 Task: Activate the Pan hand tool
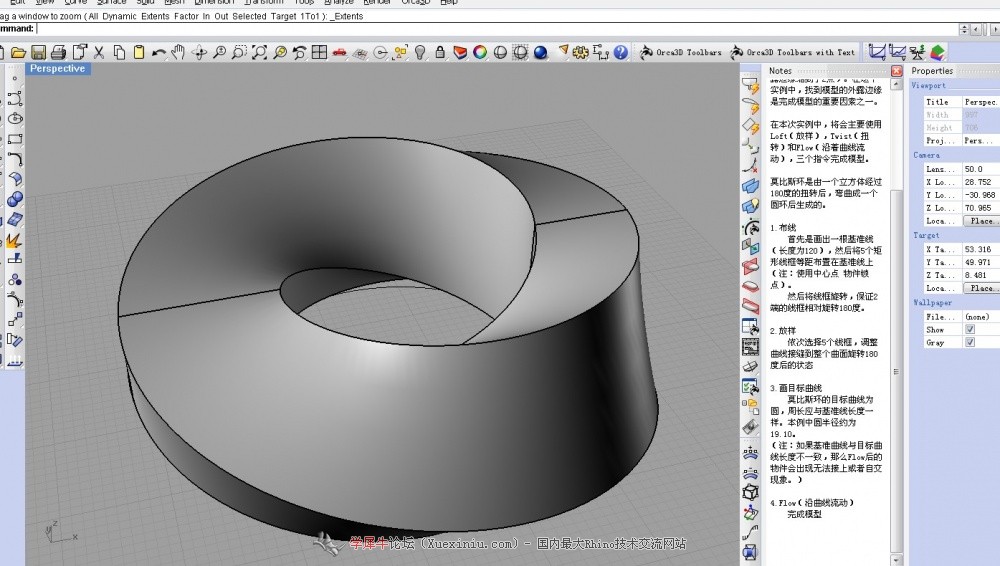(179, 52)
